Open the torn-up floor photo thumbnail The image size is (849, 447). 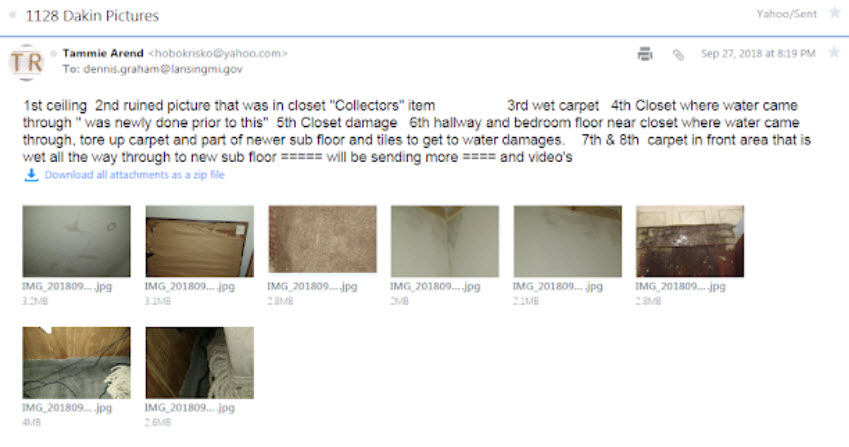(x=690, y=241)
